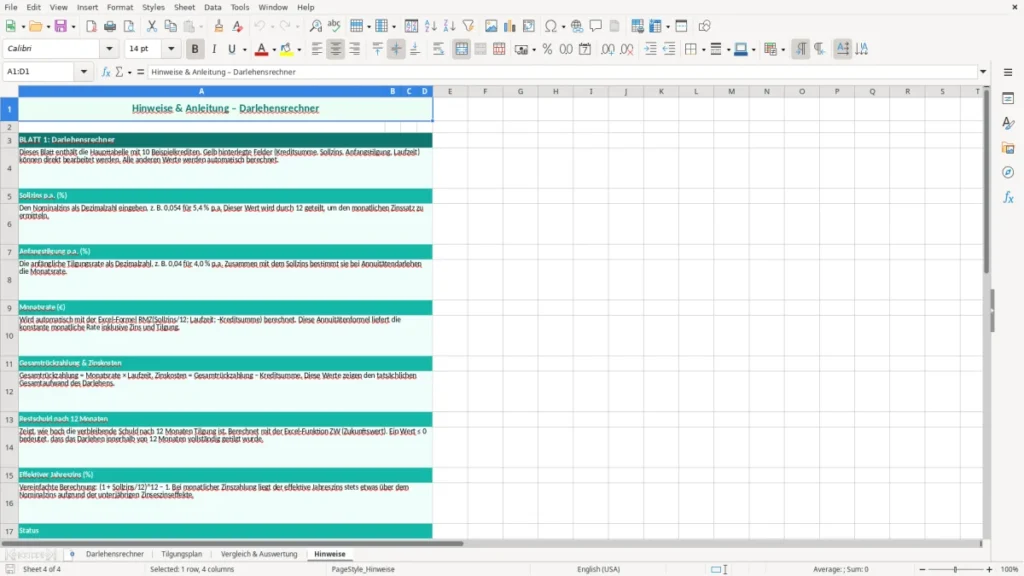
Task: Open the sidebar Navigator panel
Action: tap(1008, 172)
